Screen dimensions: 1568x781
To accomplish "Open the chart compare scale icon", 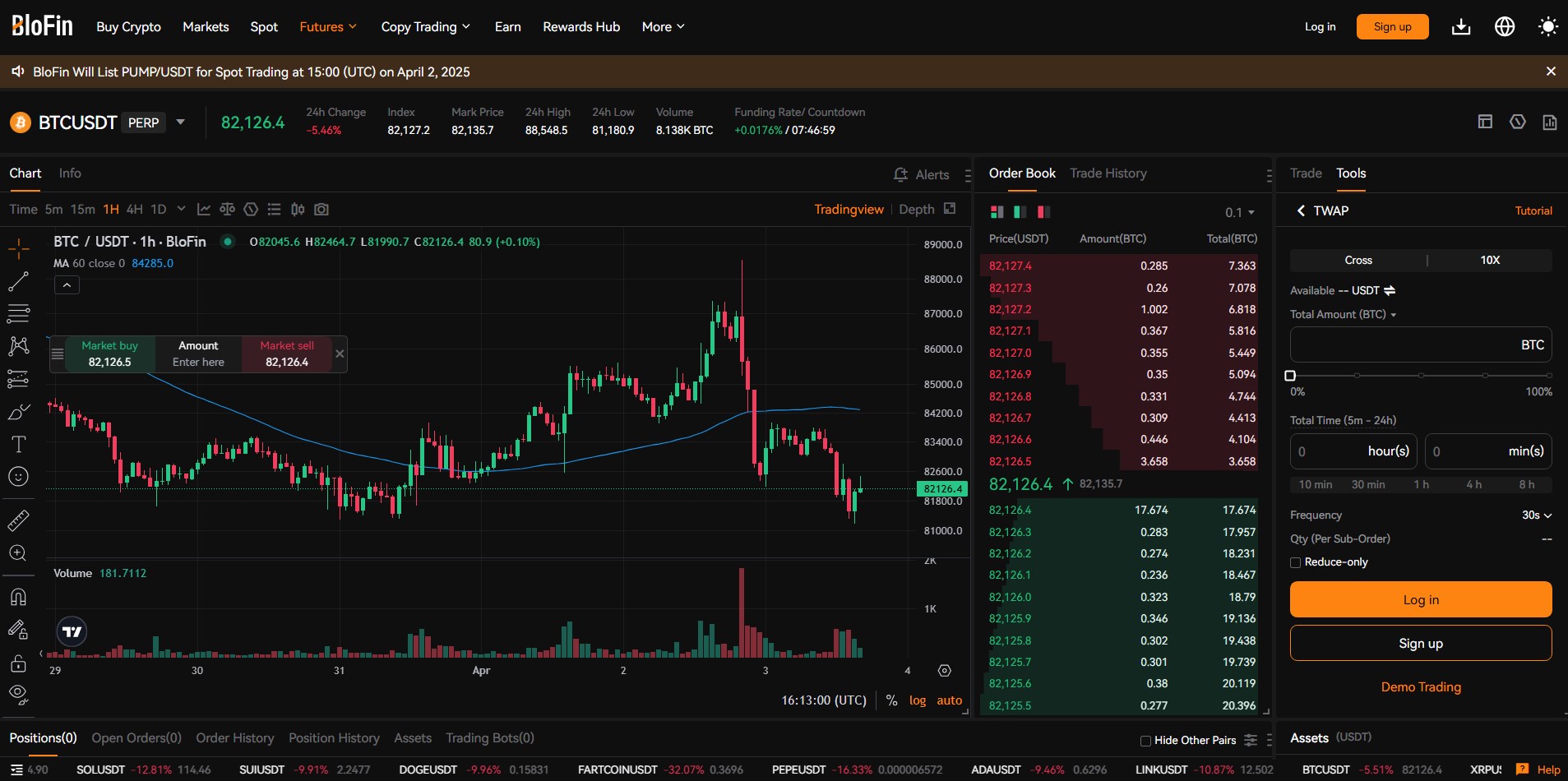I will [227, 210].
